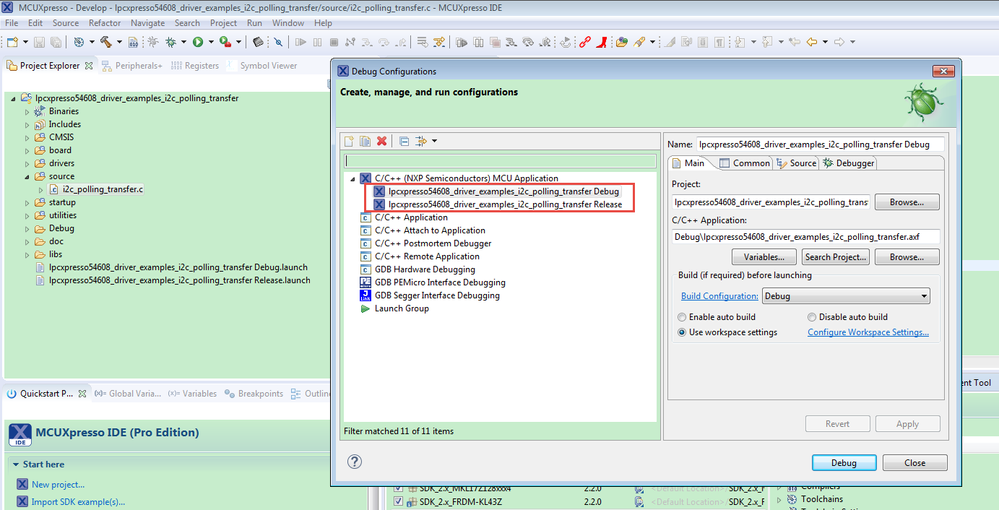
Task: Click the open folder toolbar icon
Action: pyautogui.click(x=622, y=42)
